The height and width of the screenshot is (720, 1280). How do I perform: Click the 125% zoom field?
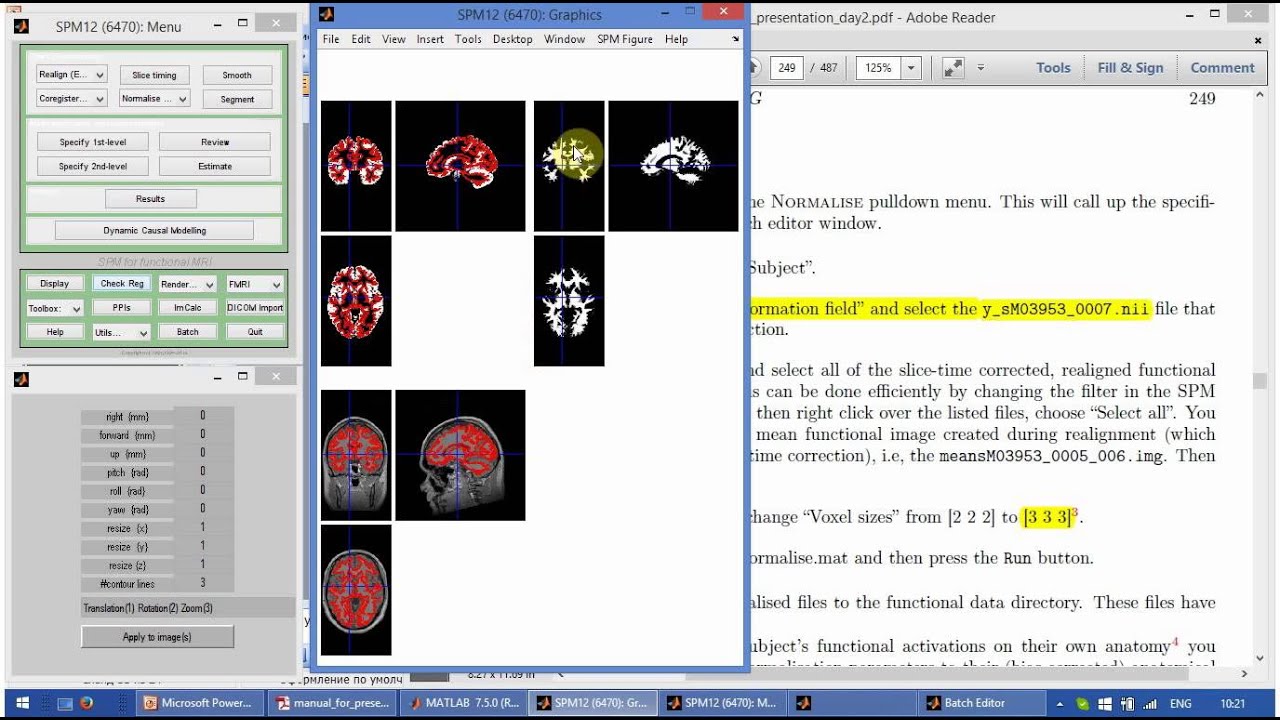878,68
